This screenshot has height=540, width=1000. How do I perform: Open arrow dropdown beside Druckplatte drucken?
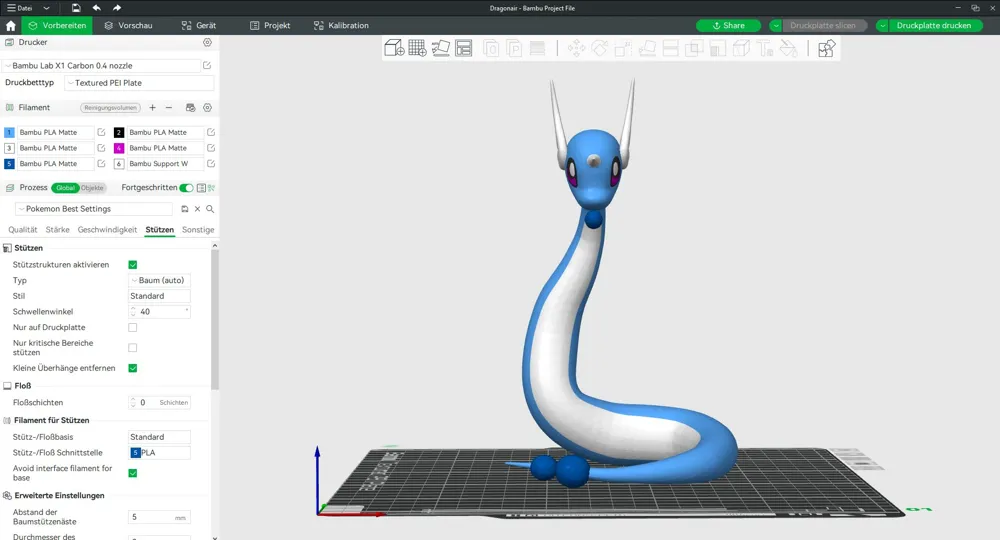883,26
